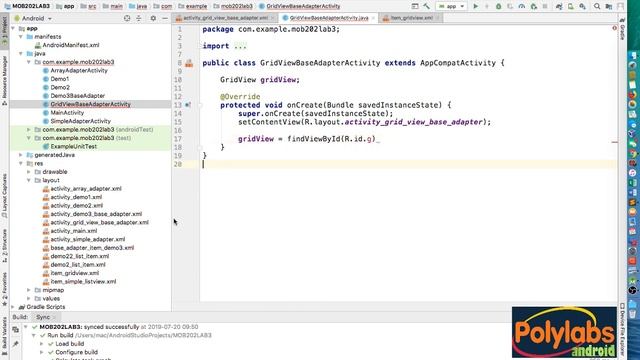Hide the Project panel with minus icon
Image resolution: width=640 pixels, height=360 pixels.
pyautogui.click(x=165, y=18)
